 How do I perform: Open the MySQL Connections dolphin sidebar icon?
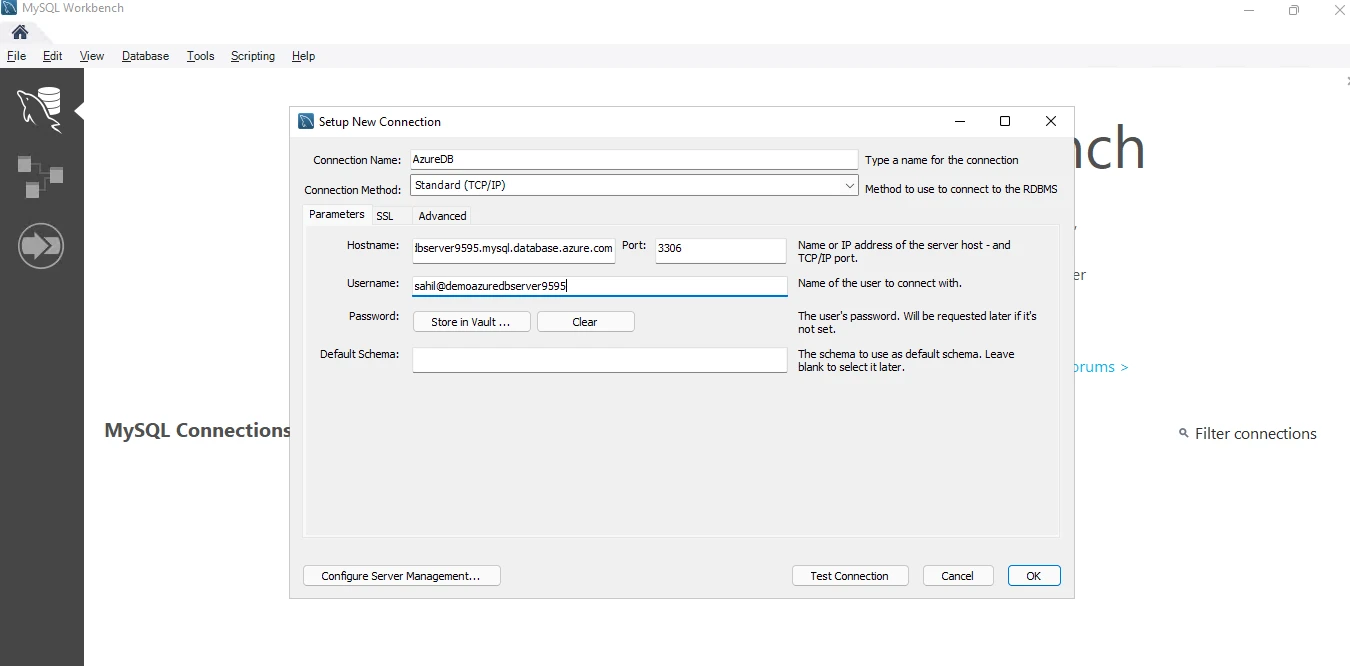pyautogui.click(x=41, y=109)
